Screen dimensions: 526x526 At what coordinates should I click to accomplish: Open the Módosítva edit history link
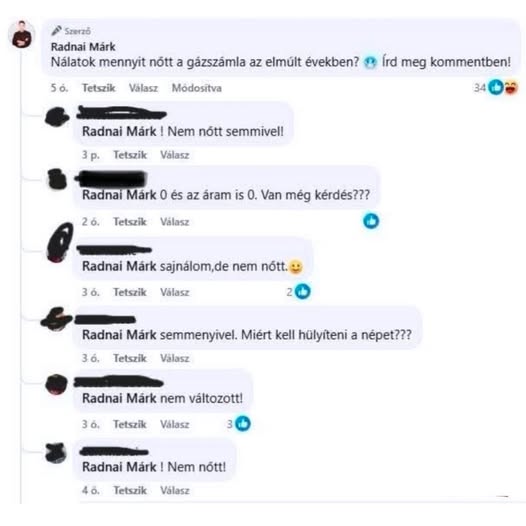tap(197, 88)
